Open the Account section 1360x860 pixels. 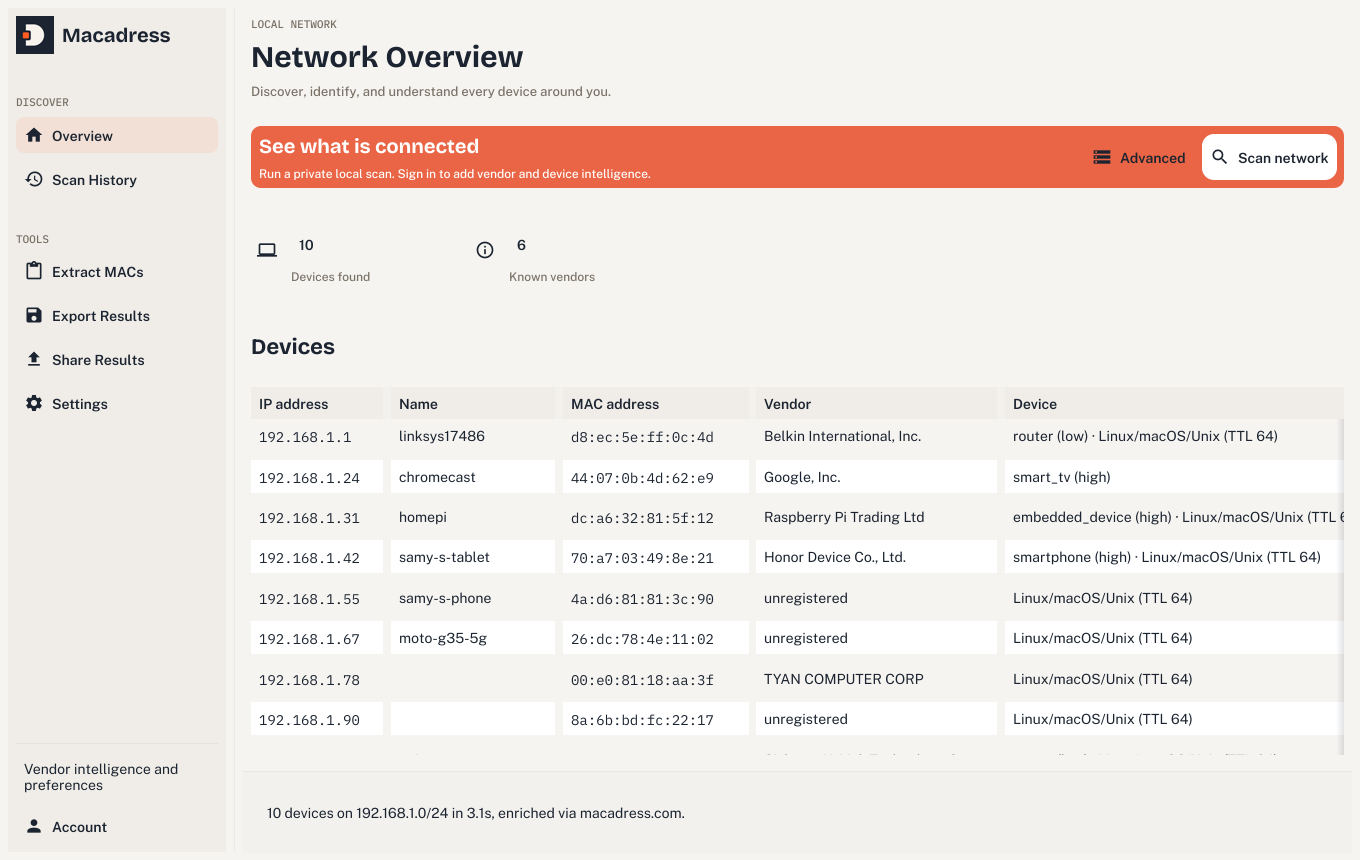[x=117, y=827]
